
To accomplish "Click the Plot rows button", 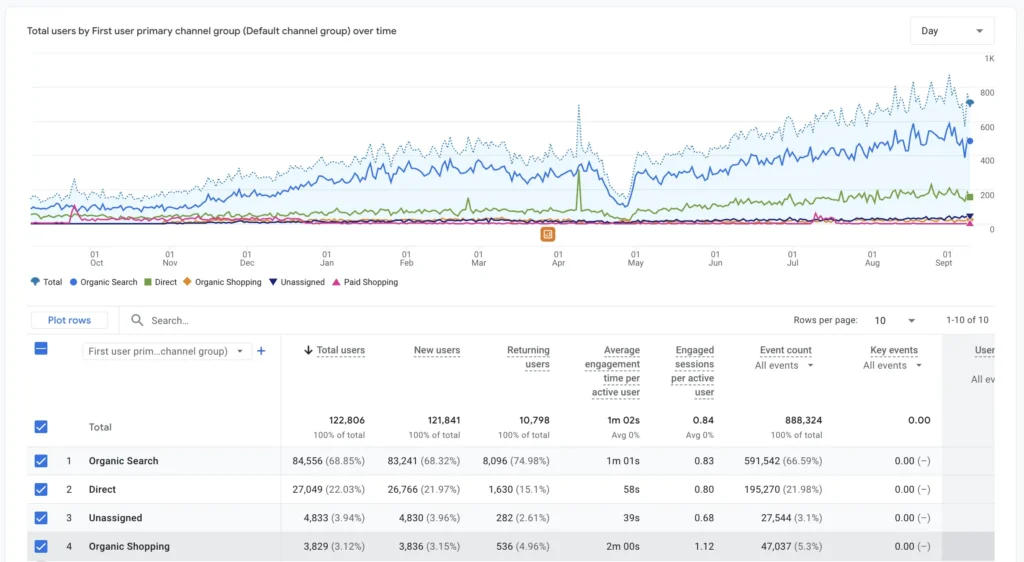I will [69, 320].
